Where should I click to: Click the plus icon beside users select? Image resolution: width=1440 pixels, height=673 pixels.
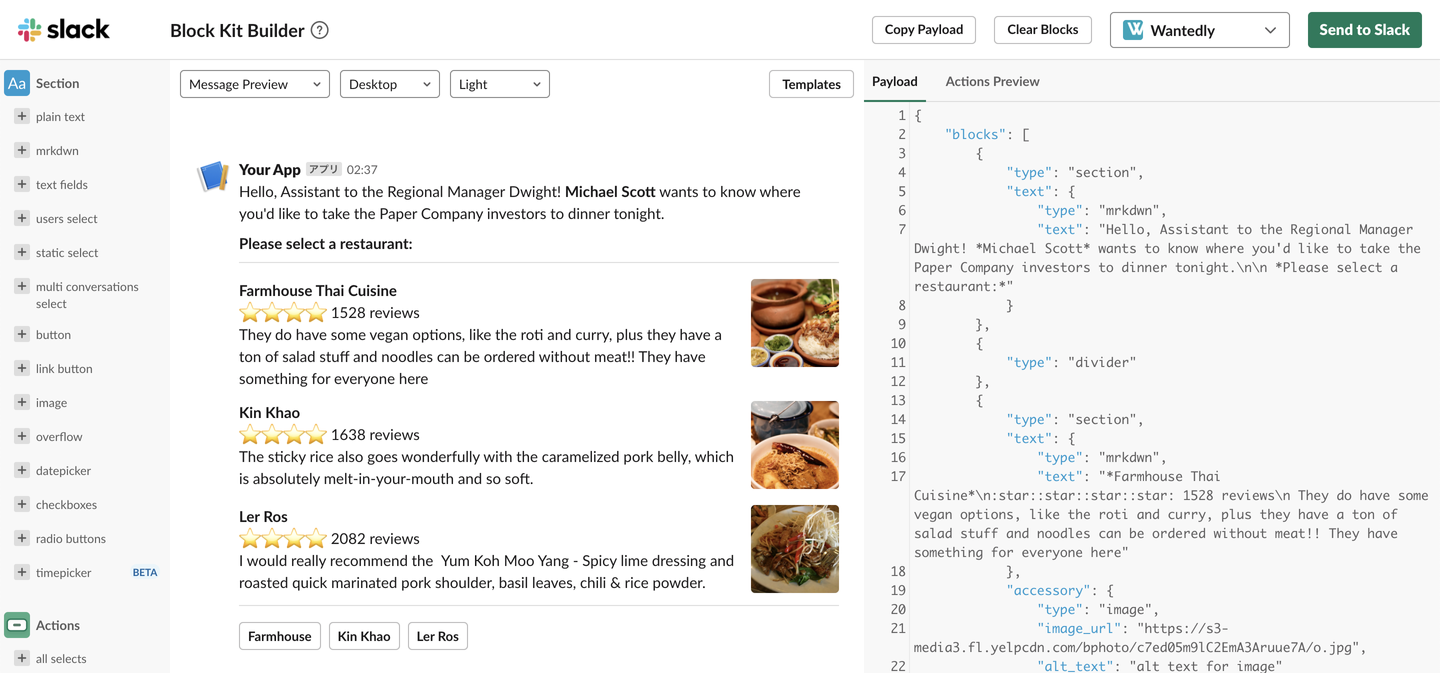coord(21,218)
